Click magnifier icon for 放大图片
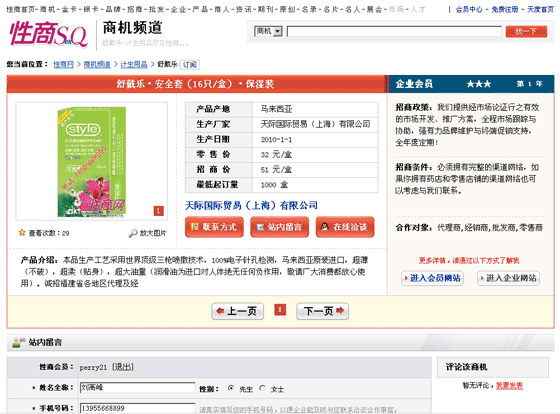560x414 pixels. point(133,233)
